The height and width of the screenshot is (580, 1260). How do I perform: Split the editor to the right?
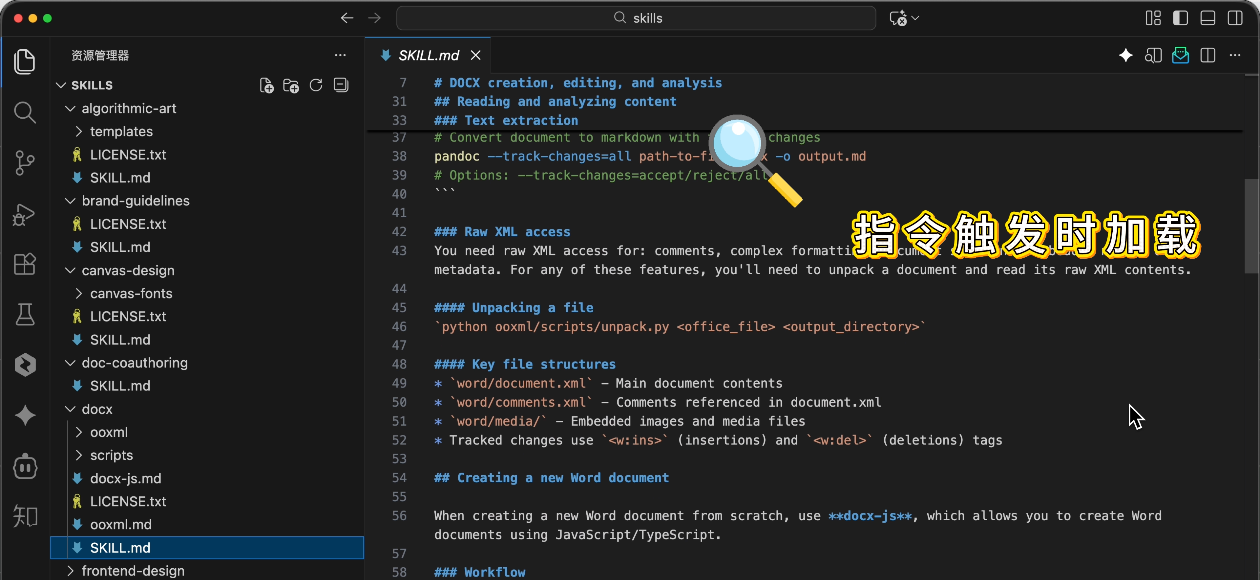click(x=1208, y=55)
